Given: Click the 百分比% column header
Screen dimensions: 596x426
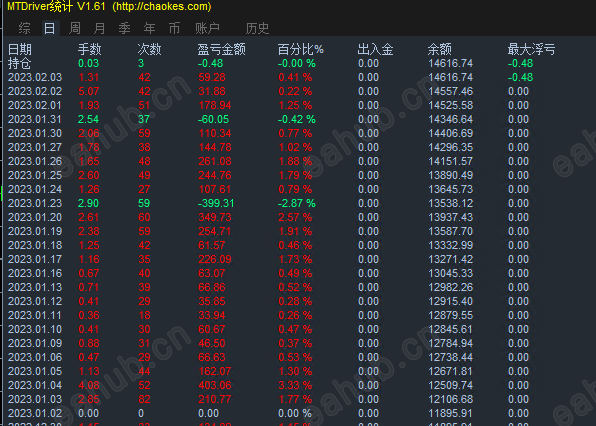Looking at the screenshot, I should (301, 49).
